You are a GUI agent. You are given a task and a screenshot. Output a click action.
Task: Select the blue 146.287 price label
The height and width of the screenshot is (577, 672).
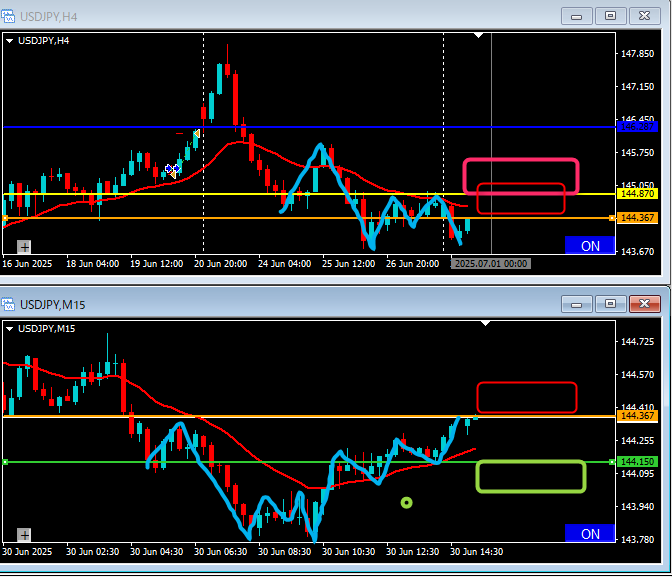(x=637, y=127)
